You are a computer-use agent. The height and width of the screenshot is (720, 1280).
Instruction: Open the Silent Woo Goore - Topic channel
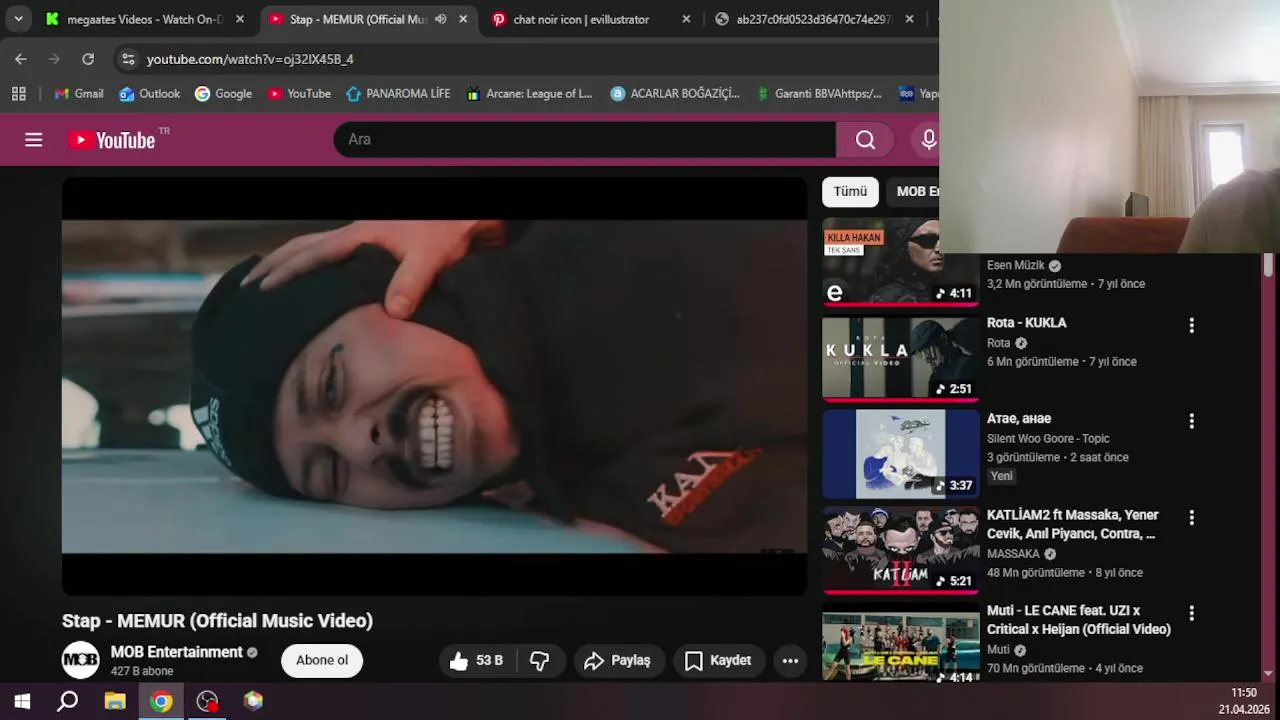pyautogui.click(x=1048, y=438)
